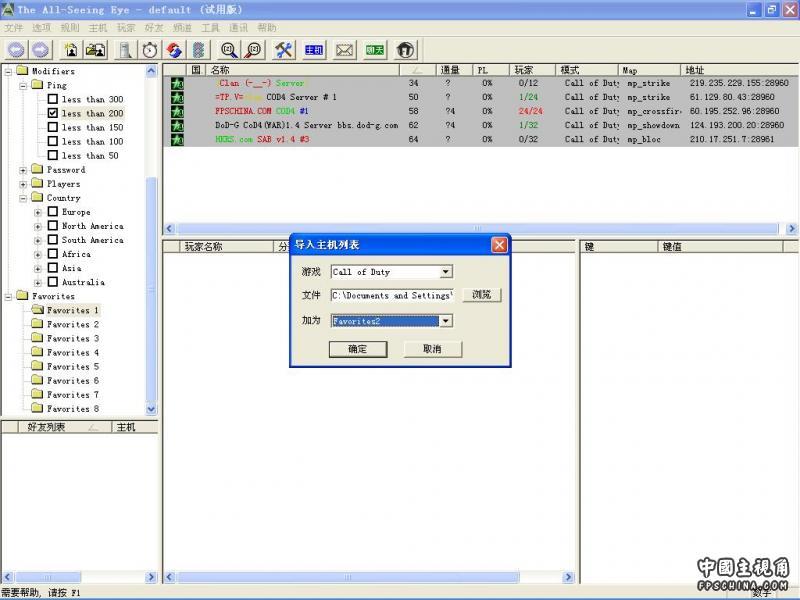Click the server list horizontal scrollbar thumb

click(478, 229)
